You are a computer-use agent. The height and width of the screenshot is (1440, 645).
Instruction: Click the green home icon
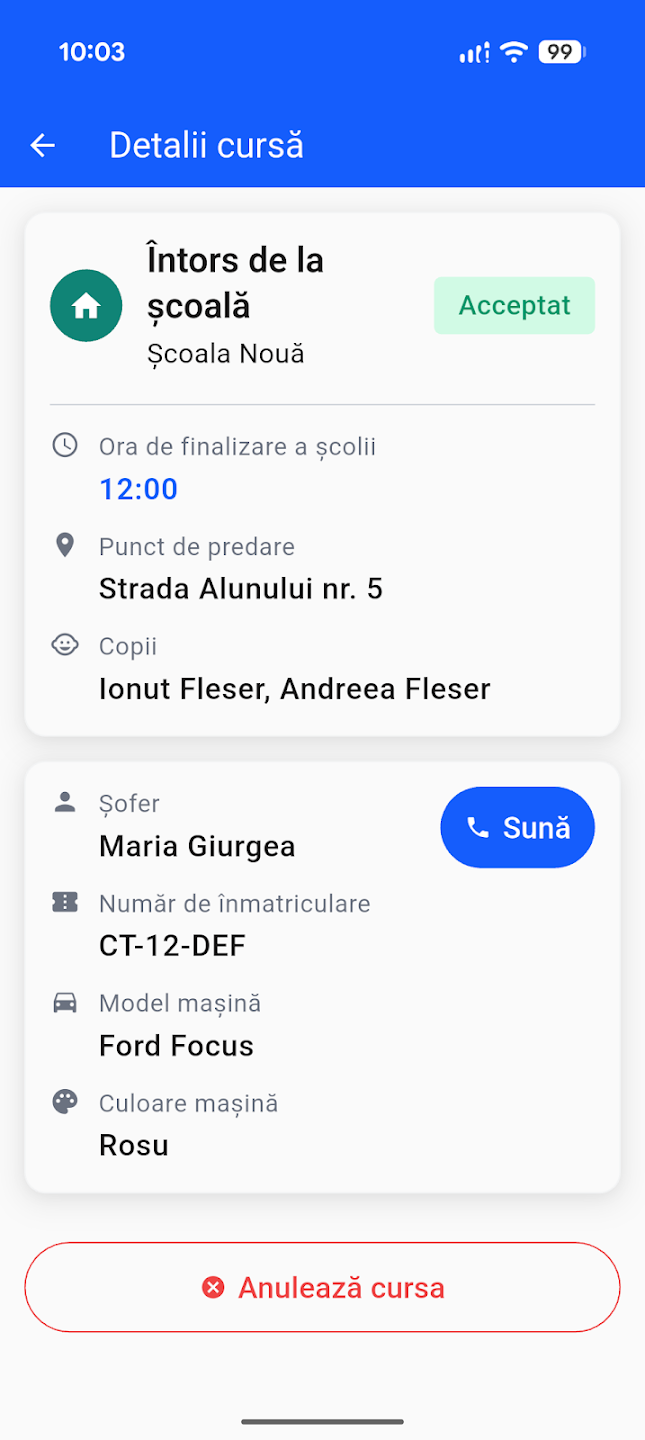coord(86,306)
